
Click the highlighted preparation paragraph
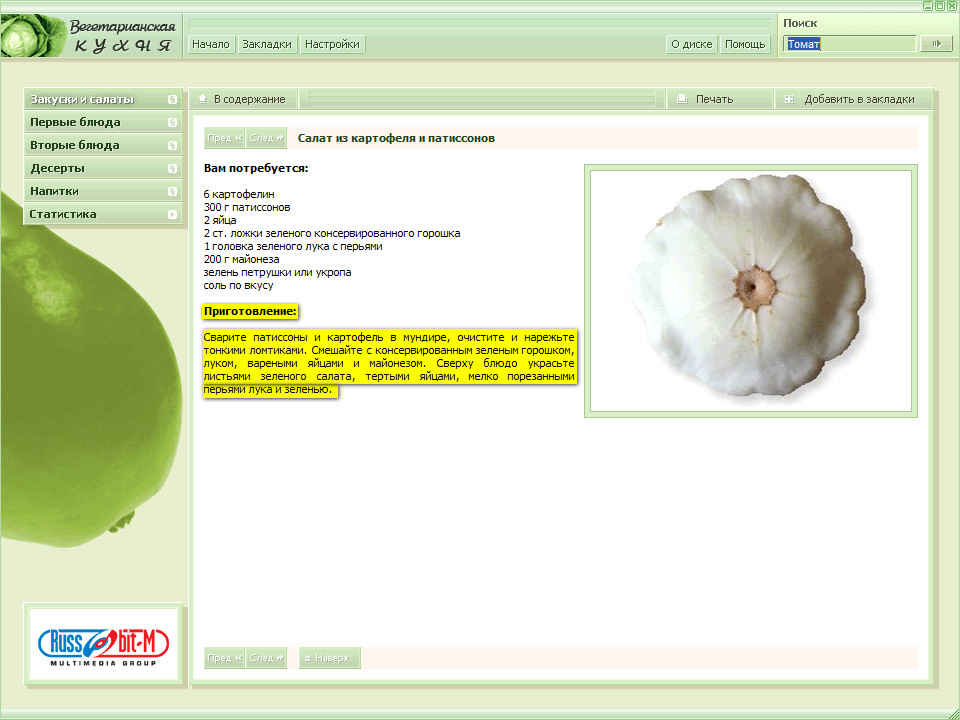click(x=389, y=364)
